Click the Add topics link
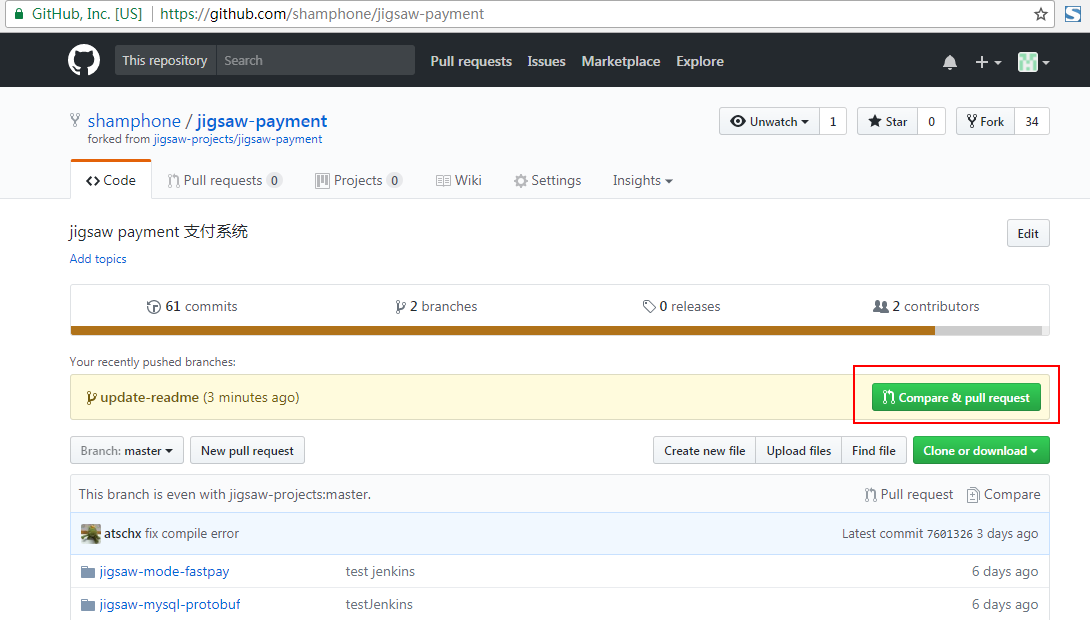 98,259
